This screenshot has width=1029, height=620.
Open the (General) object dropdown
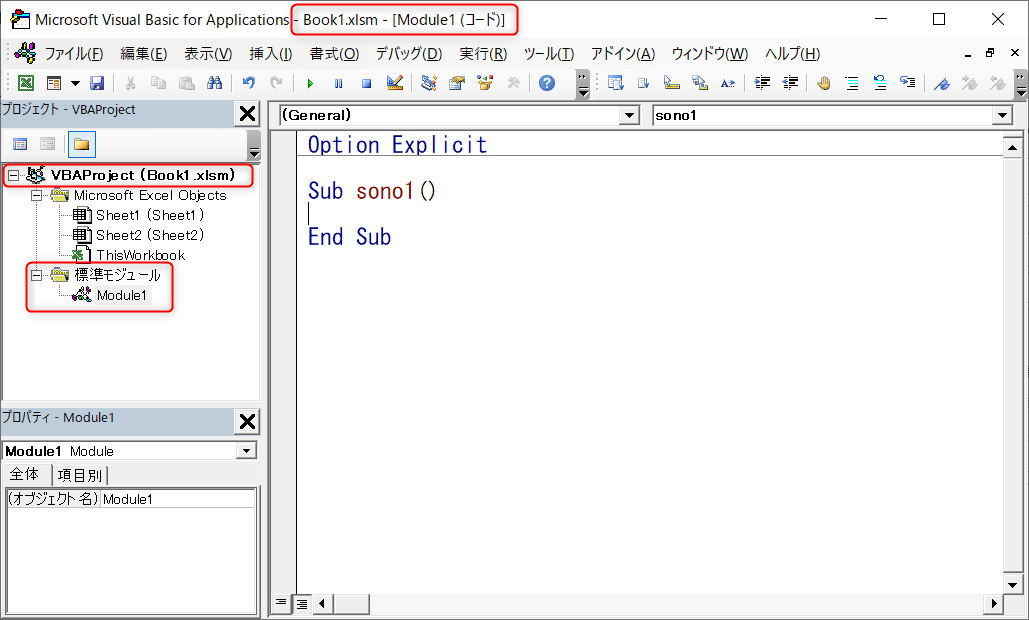pyautogui.click(x=629, y=115)
